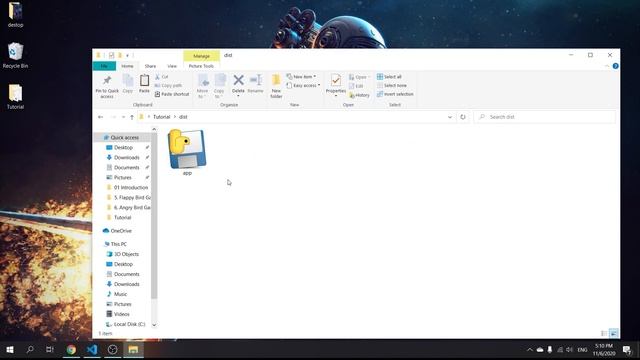Open 3D Objects under This PC

(126, 254)
